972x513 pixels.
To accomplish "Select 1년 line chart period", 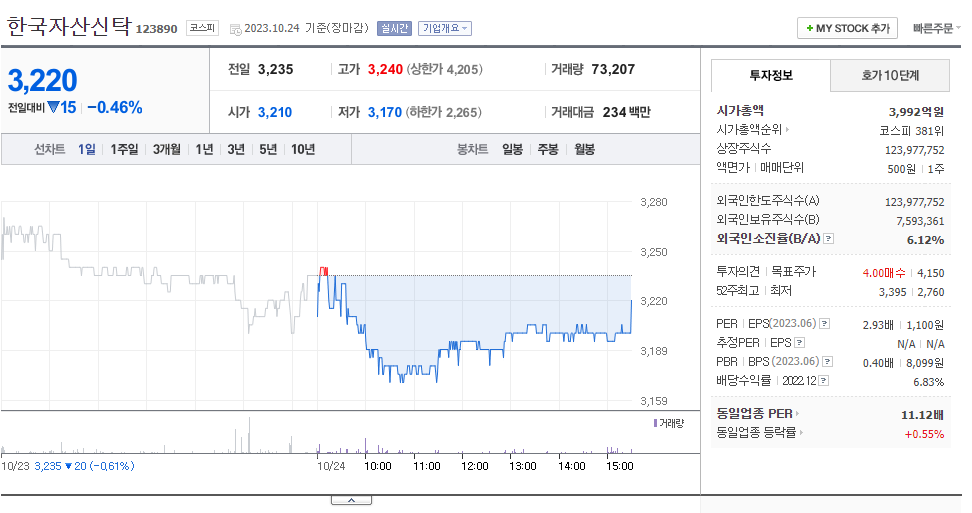I will click(x=204, y=149).
